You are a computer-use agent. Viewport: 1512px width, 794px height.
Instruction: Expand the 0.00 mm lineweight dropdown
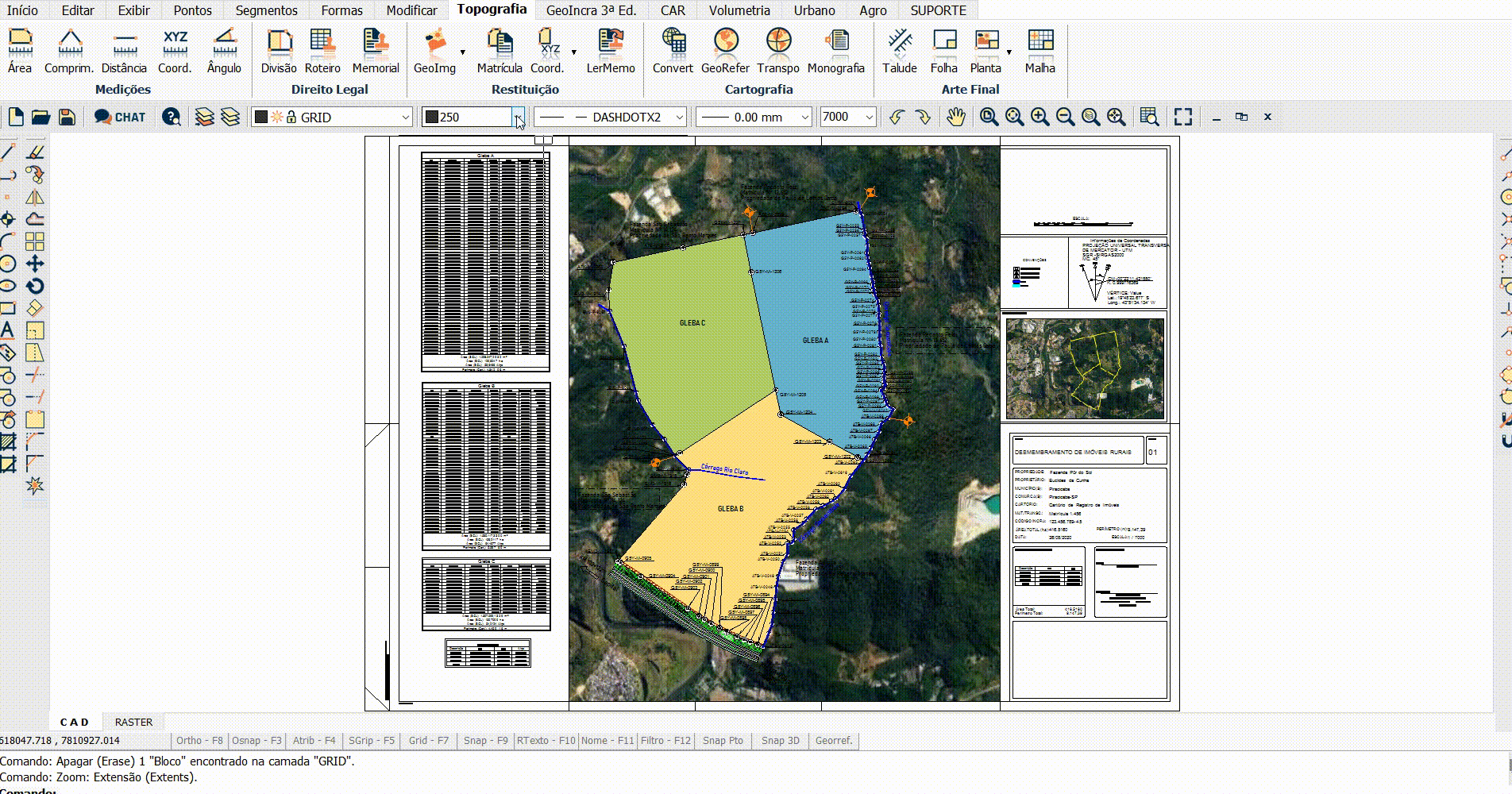point(804,118)
